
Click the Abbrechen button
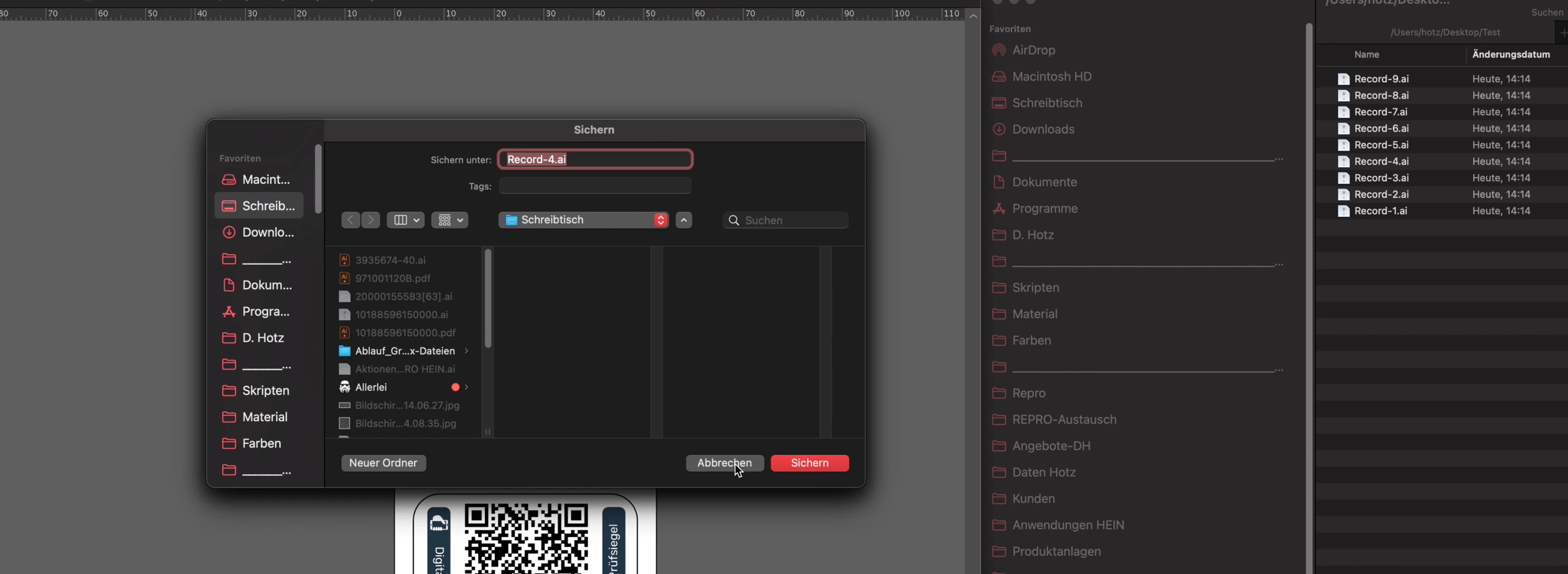point(724,463)
